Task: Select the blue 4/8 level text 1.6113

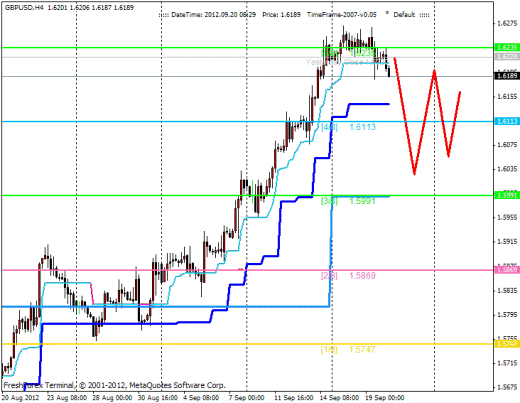Action: click(x=362, y=127)
